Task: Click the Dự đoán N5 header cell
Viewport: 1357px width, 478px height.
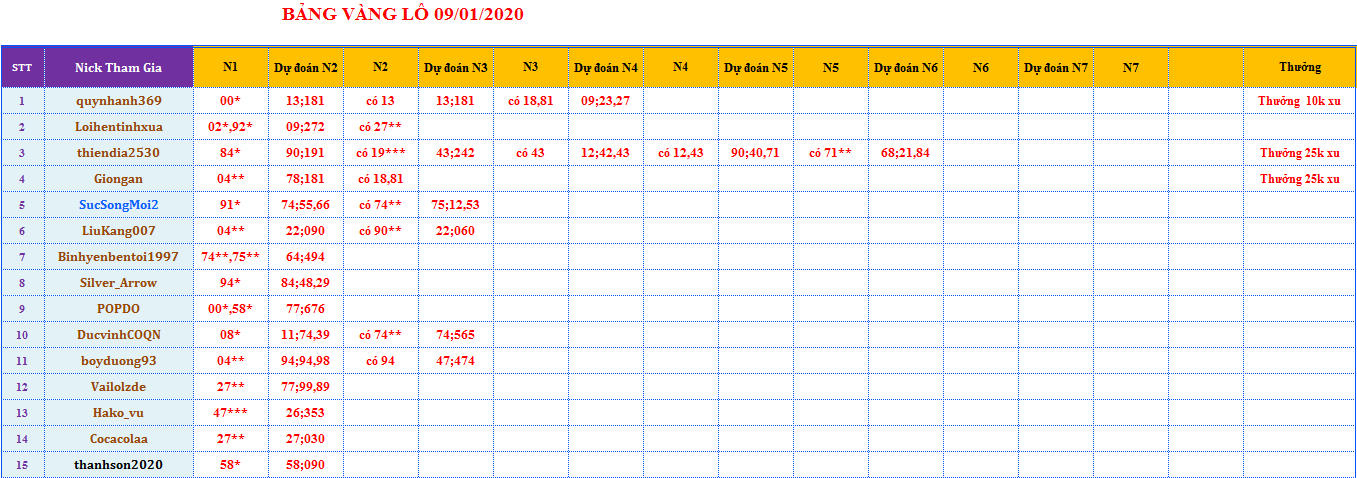Action: [x=756, y=67]
